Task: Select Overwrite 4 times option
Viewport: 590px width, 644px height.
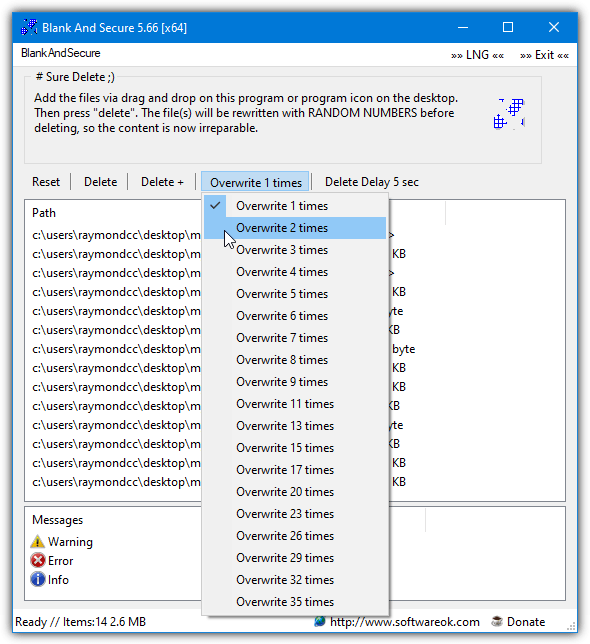Action: [x=295, y=272]
